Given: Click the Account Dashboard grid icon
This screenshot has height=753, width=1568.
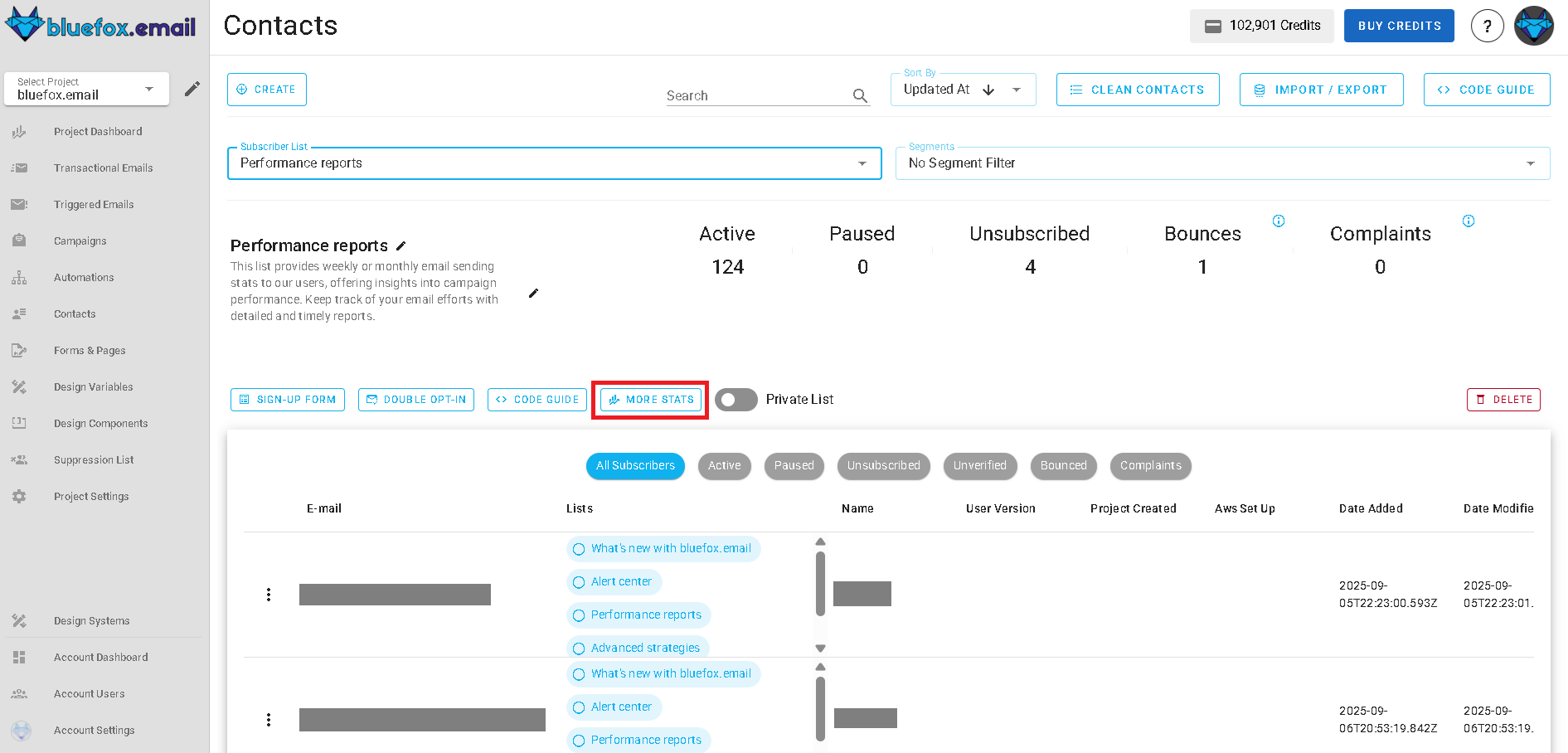Looking at the screenshot, I should (19, 657).
